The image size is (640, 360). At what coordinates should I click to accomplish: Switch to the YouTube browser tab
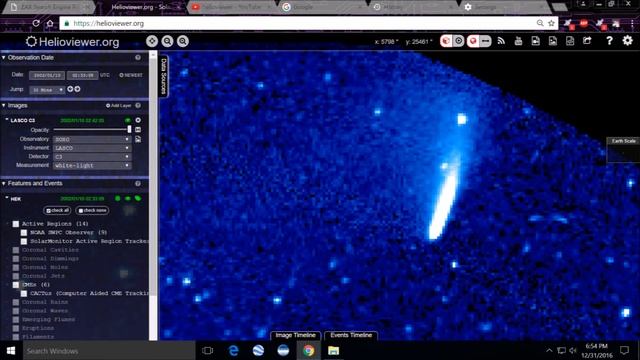click(233, 7)
